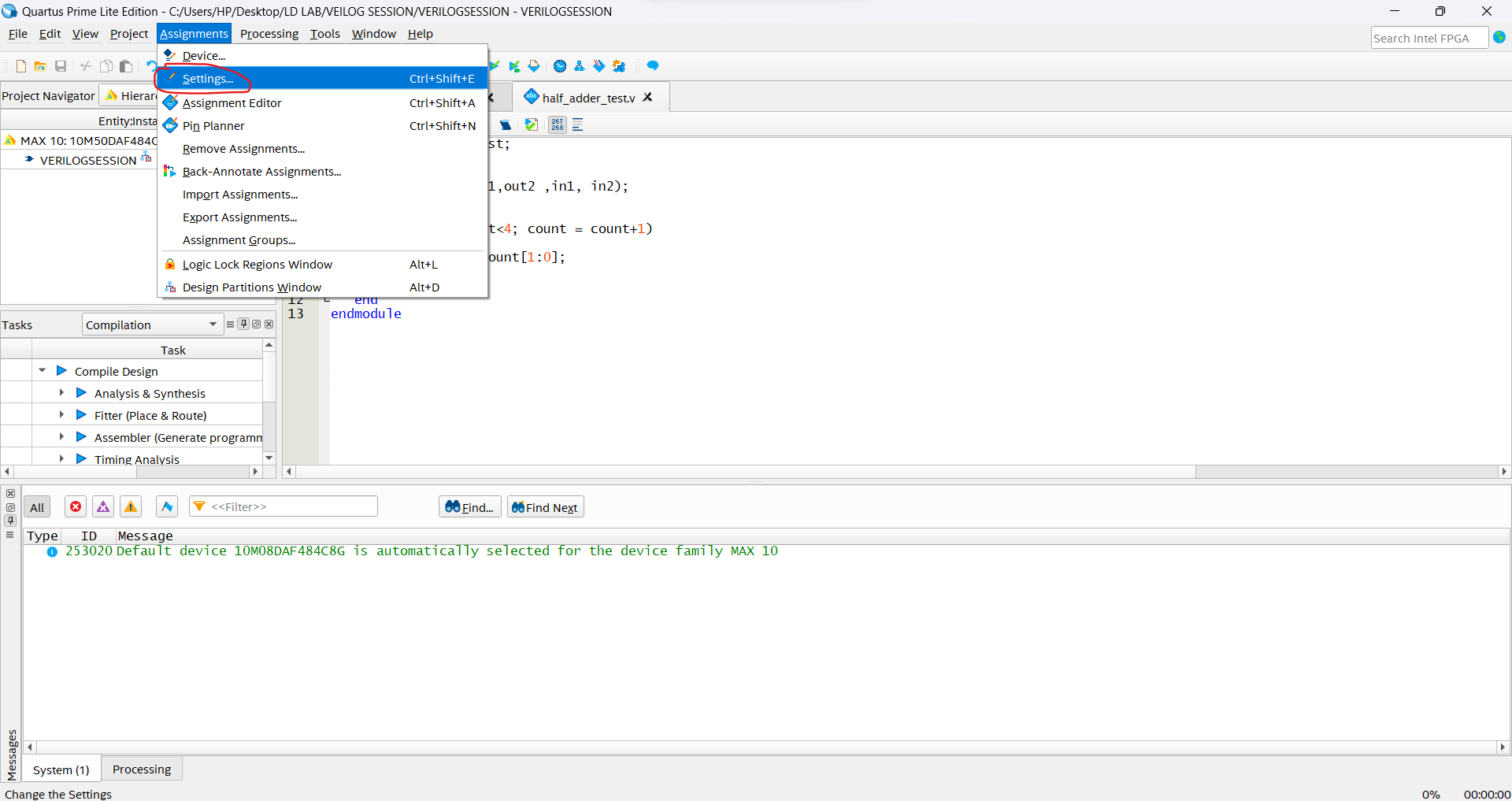Open the Tasks panel menu lines icon
The image size is (1512, 801).
[x=230, y=324]
